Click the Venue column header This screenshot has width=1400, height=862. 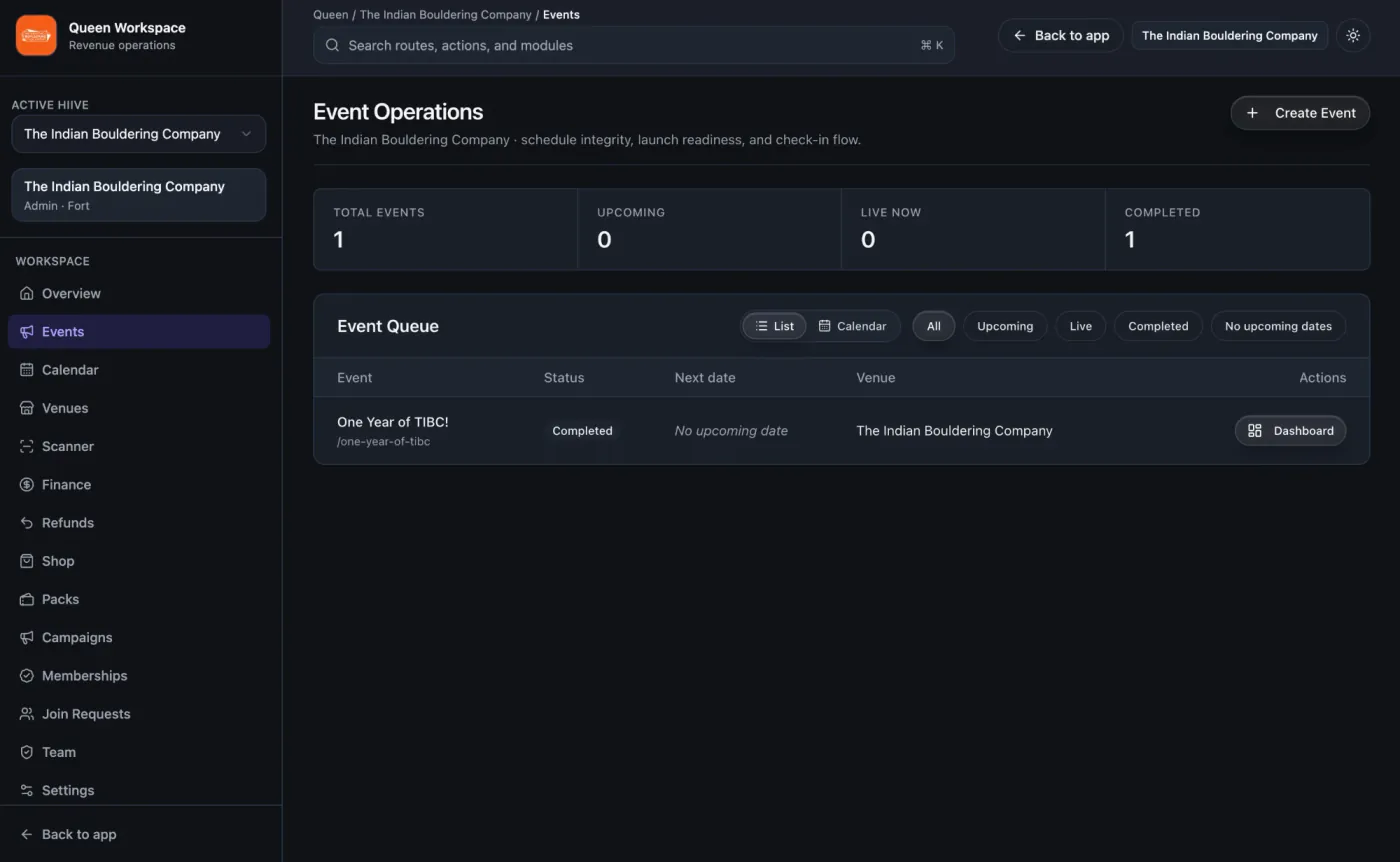point(876,378)
